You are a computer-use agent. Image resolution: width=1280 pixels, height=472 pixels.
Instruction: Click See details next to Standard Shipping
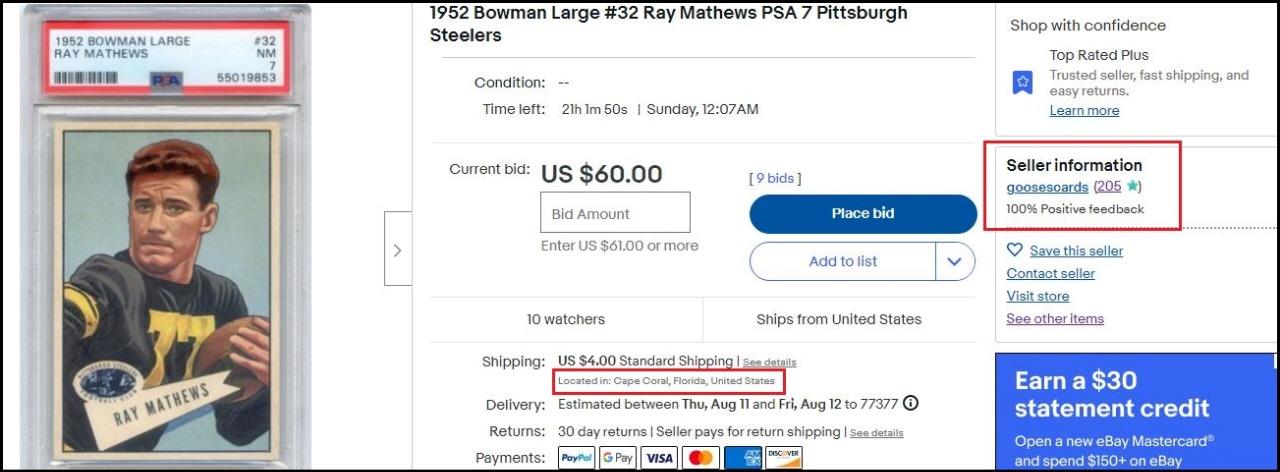(769, 362)
